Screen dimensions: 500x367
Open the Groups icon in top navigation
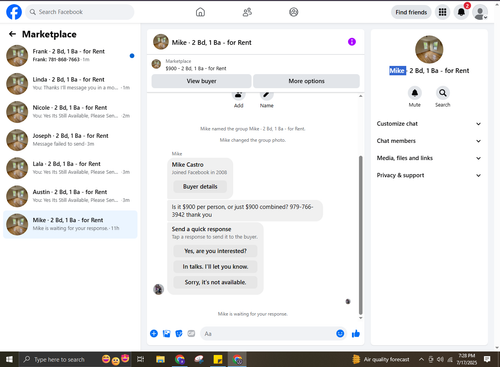click(x=294, y=12)
